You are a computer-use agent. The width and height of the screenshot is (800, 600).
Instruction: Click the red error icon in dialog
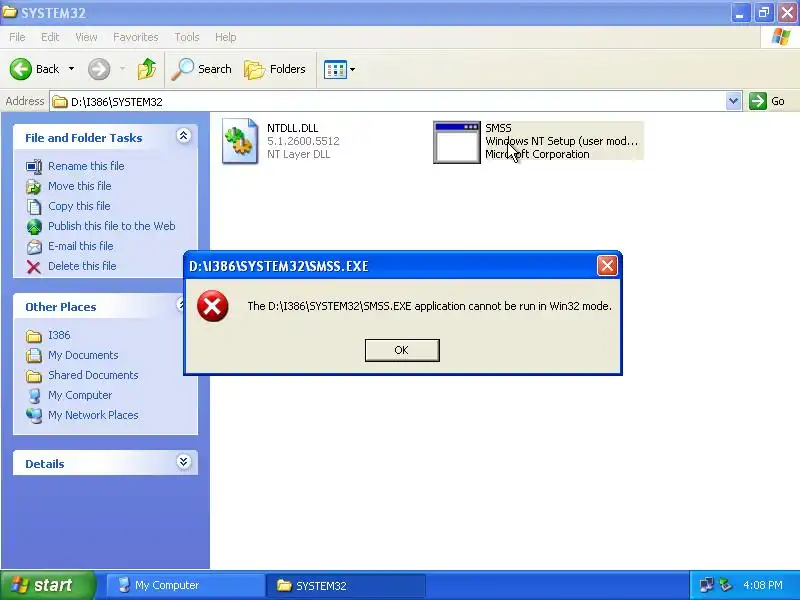point(213,306)
